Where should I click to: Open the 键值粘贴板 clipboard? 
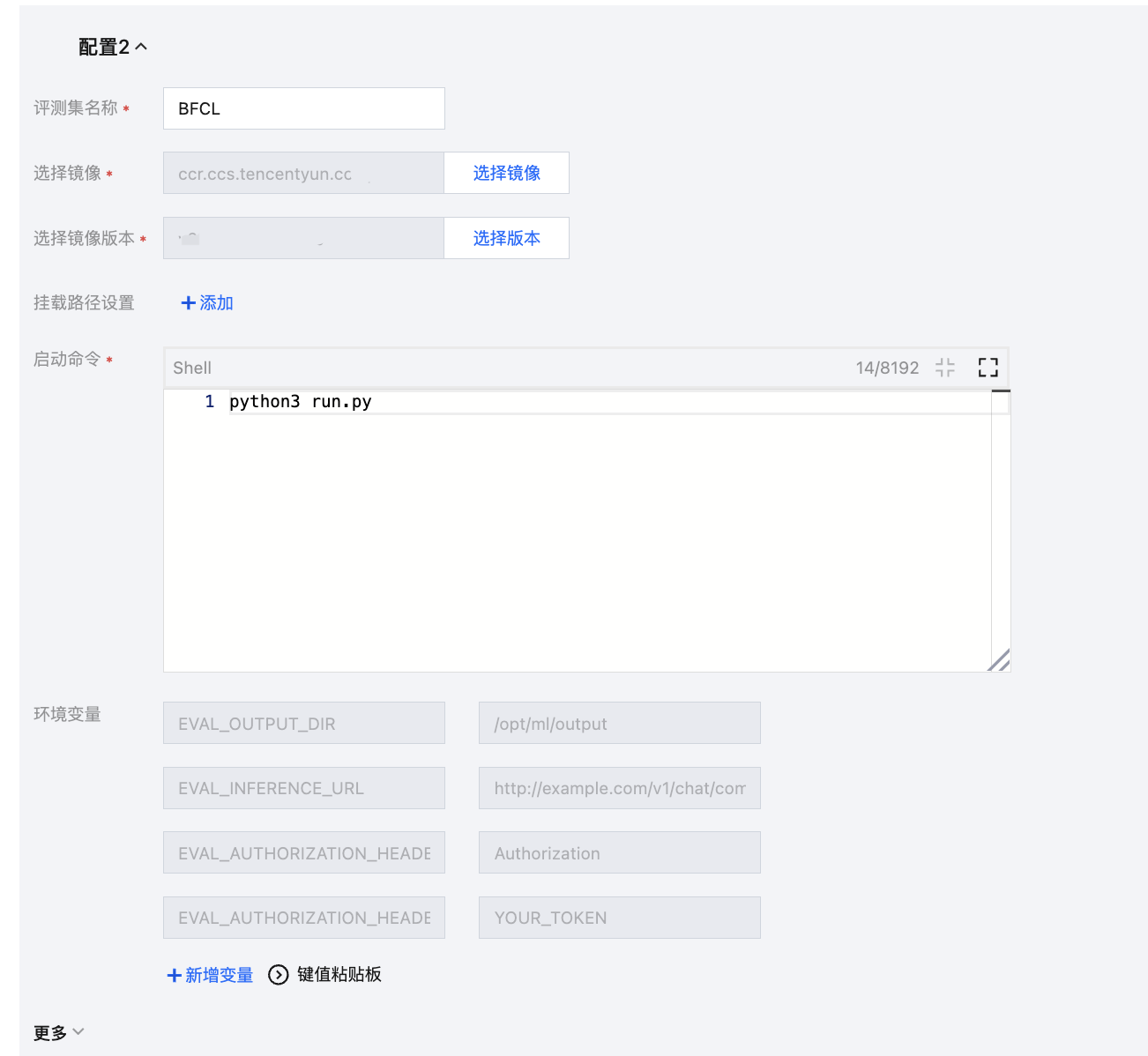click(324, 974)
